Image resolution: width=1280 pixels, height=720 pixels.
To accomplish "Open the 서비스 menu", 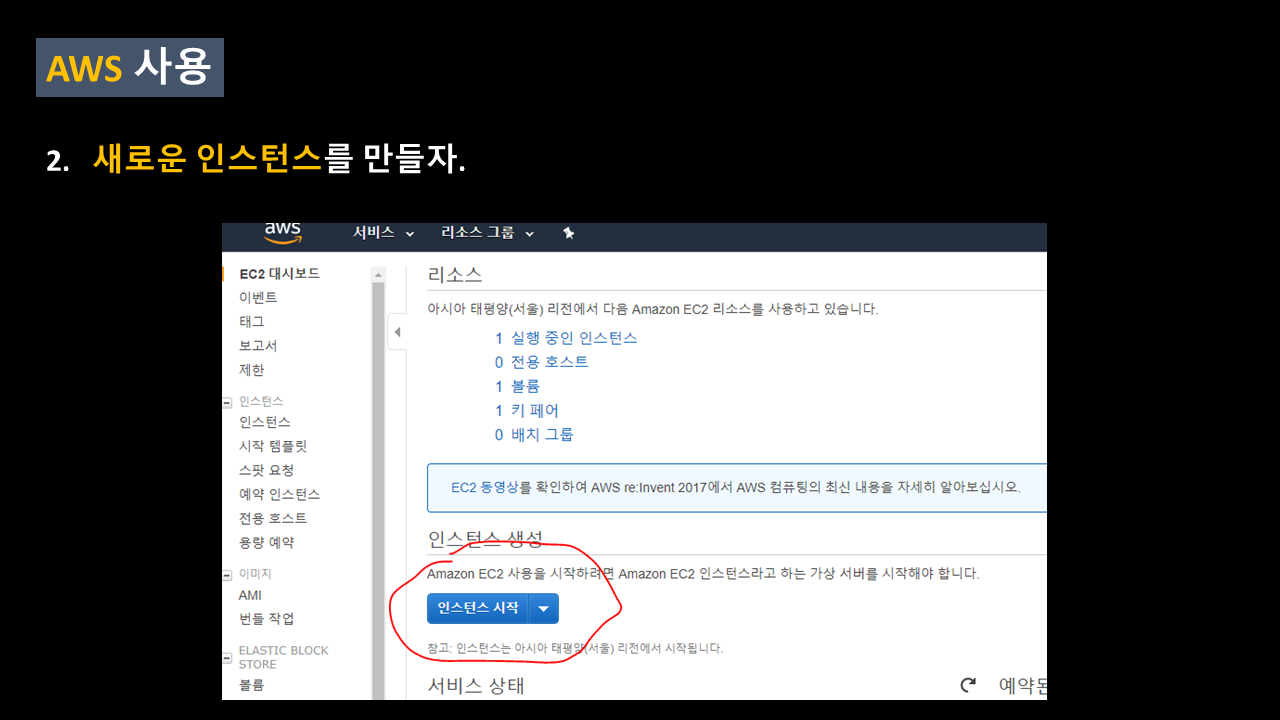I will [383, 233].
